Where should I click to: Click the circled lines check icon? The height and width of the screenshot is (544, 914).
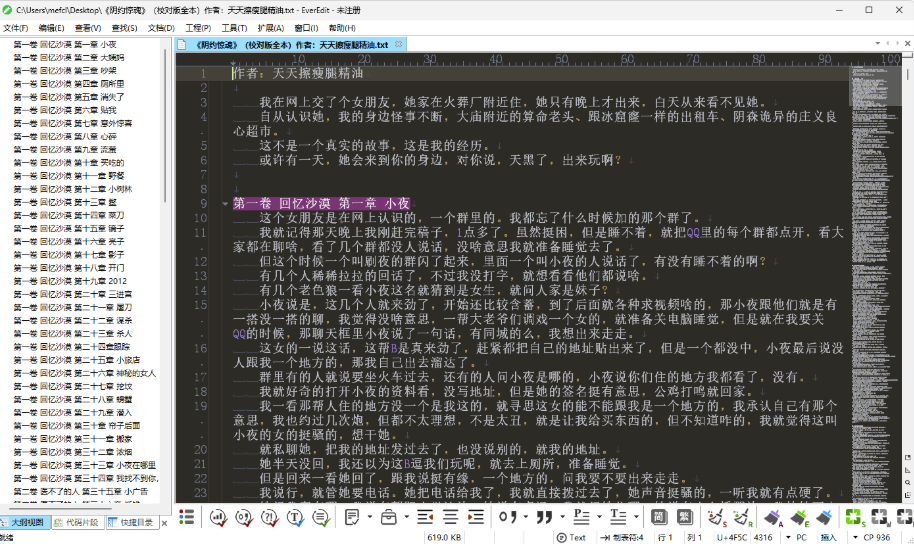[321, 517]
